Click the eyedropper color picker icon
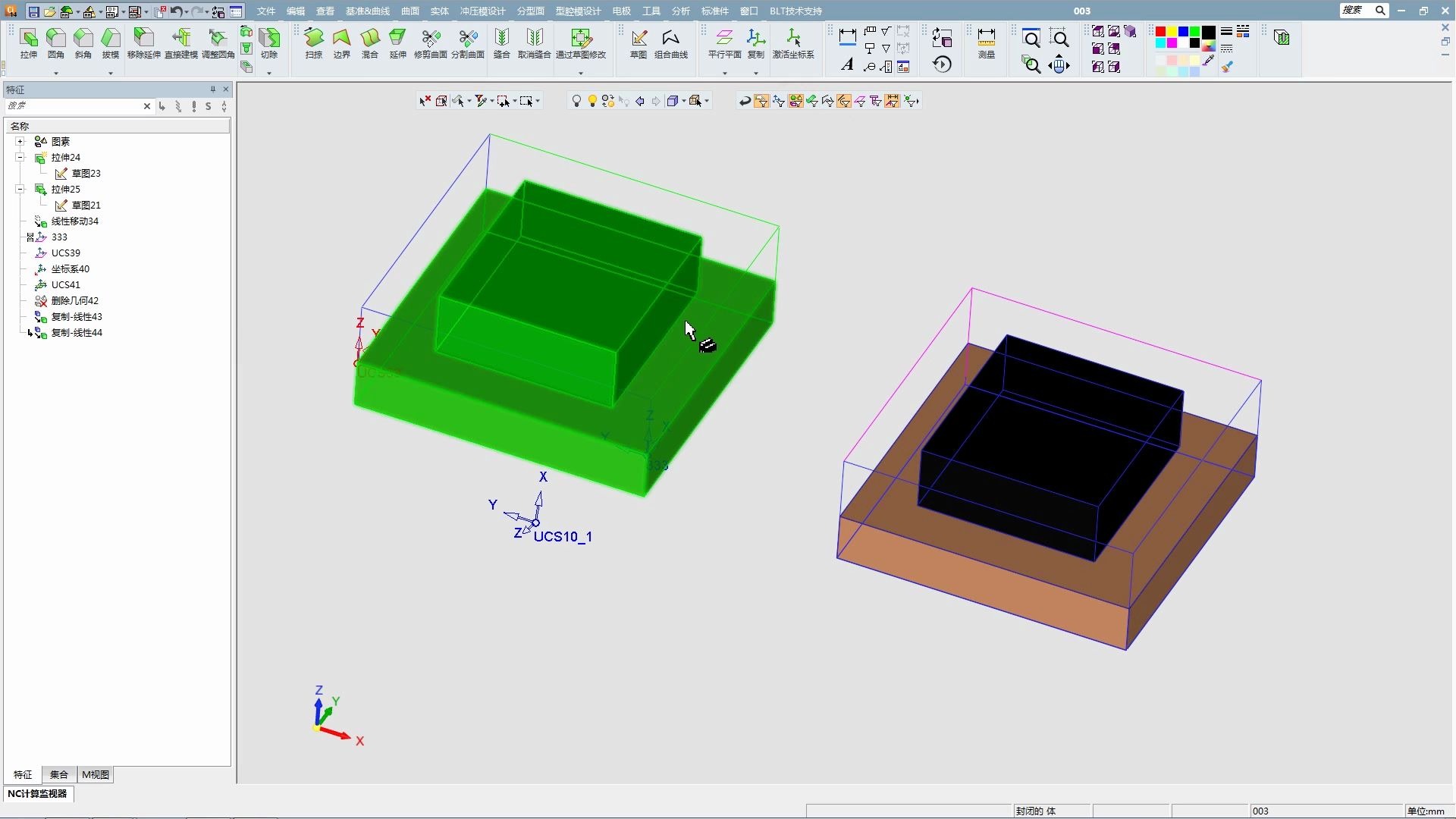This screenshot has width=1456, height=819. click(1209, 61)
